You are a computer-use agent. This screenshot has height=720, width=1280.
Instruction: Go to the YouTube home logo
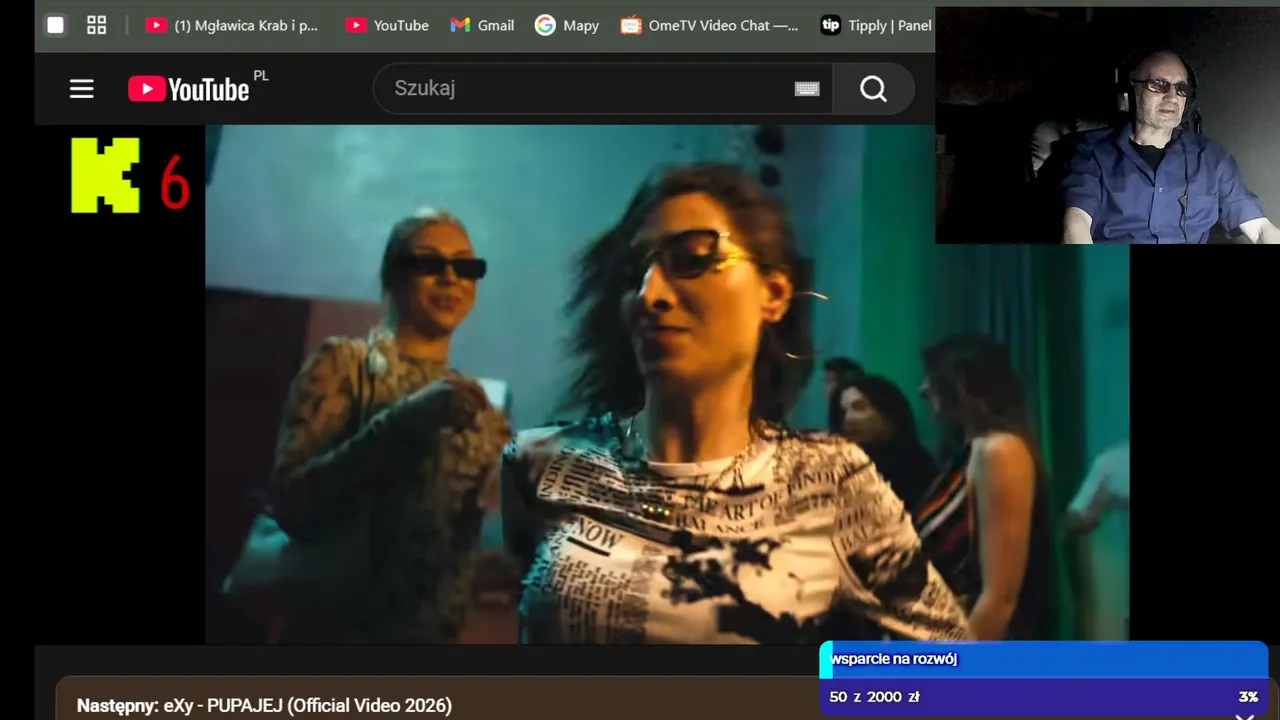coord(188,89)
